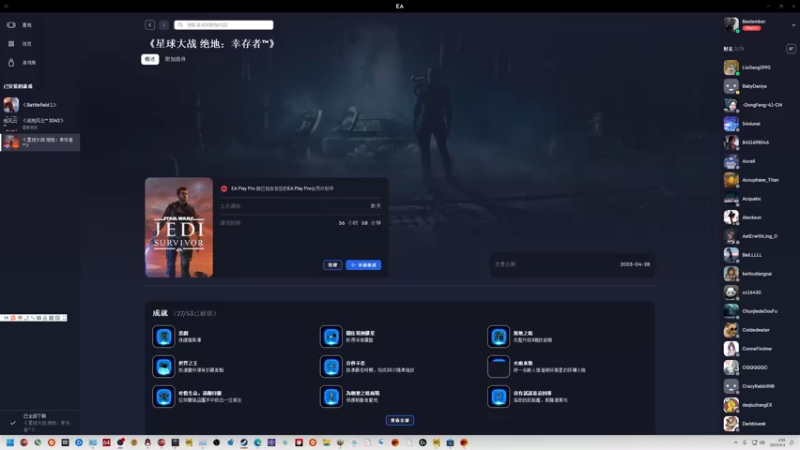
Task: Click the Jedi Survivor cover art
Action: (179, 228)
